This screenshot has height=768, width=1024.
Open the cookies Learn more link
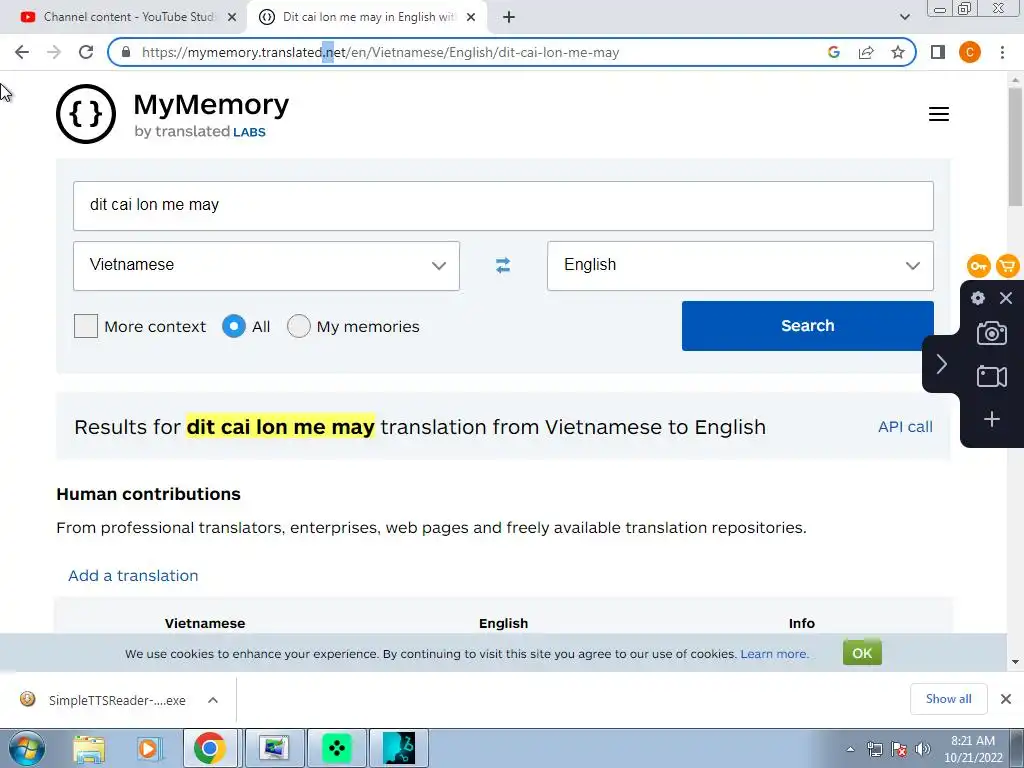pos(775,654)
